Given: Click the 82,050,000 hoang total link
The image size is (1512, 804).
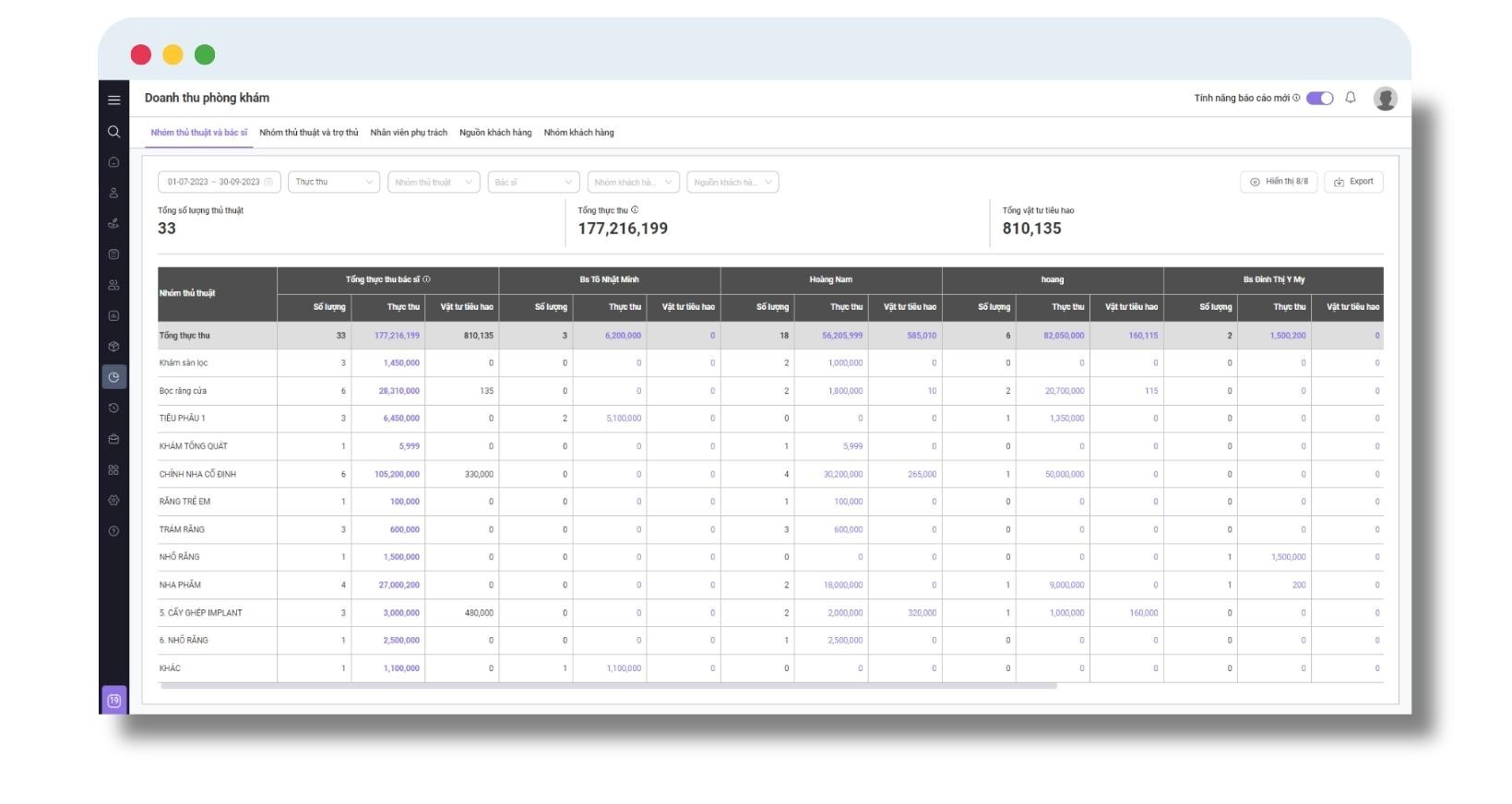Looking at the screenshot, I should [x=1064, y=336].
